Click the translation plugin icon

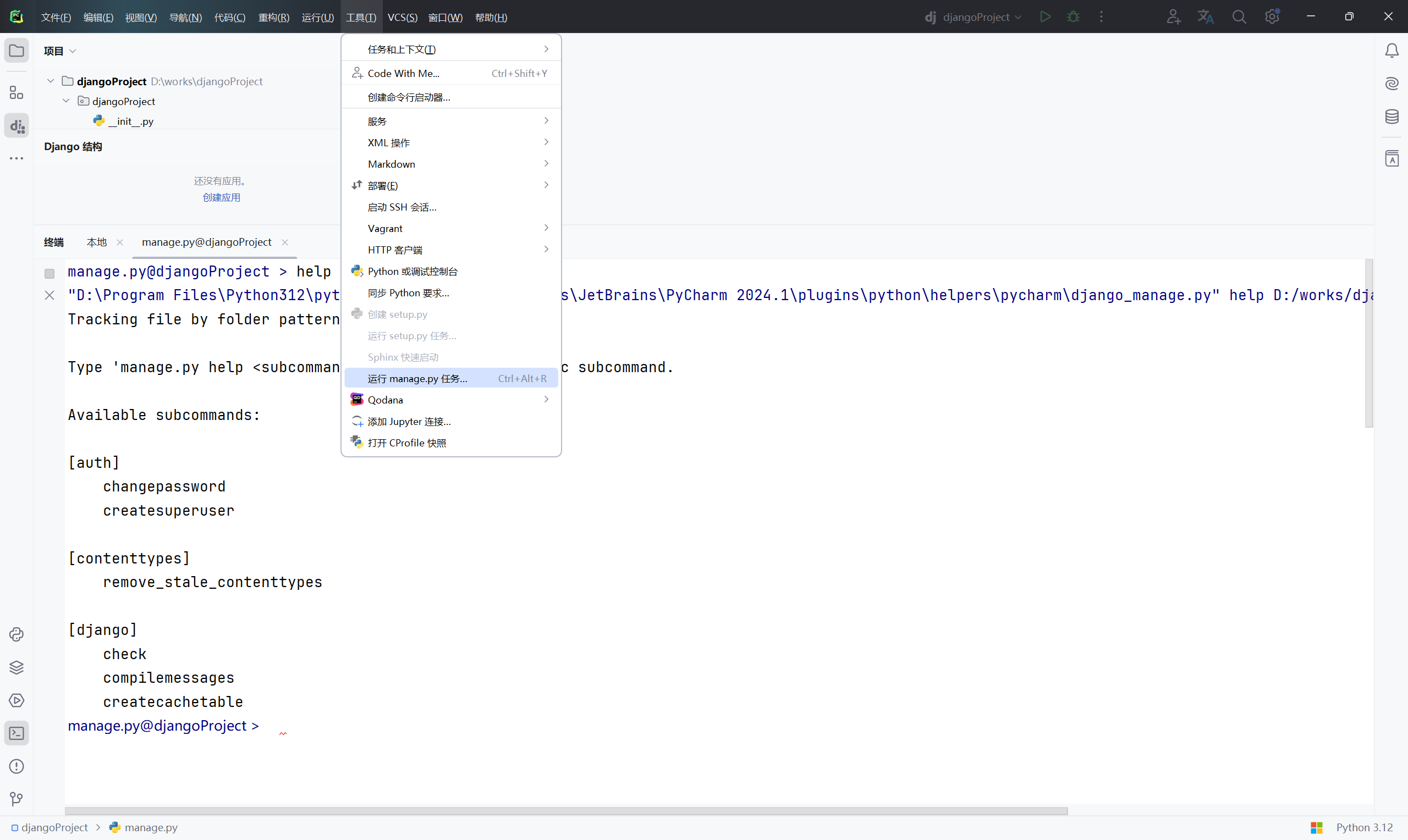[x=1206, y=17]
